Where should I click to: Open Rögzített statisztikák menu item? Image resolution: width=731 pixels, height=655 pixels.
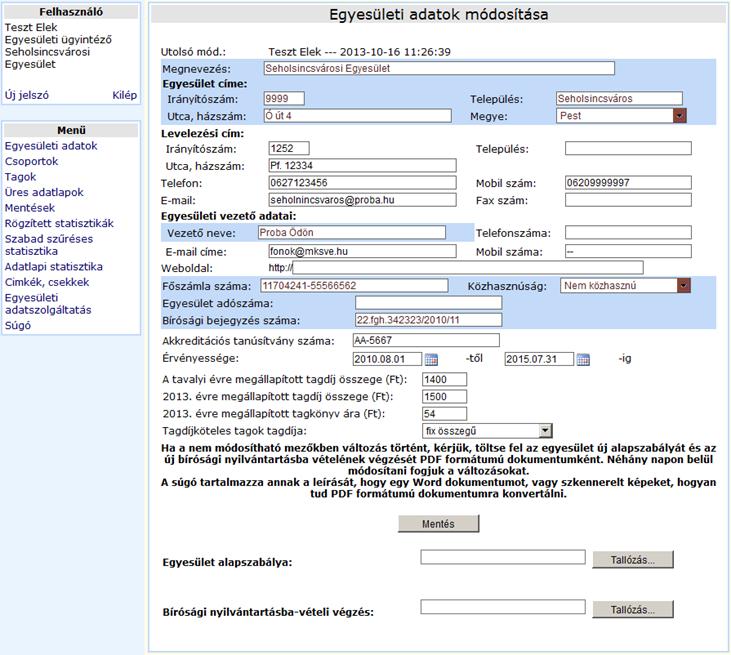point(59,223)
